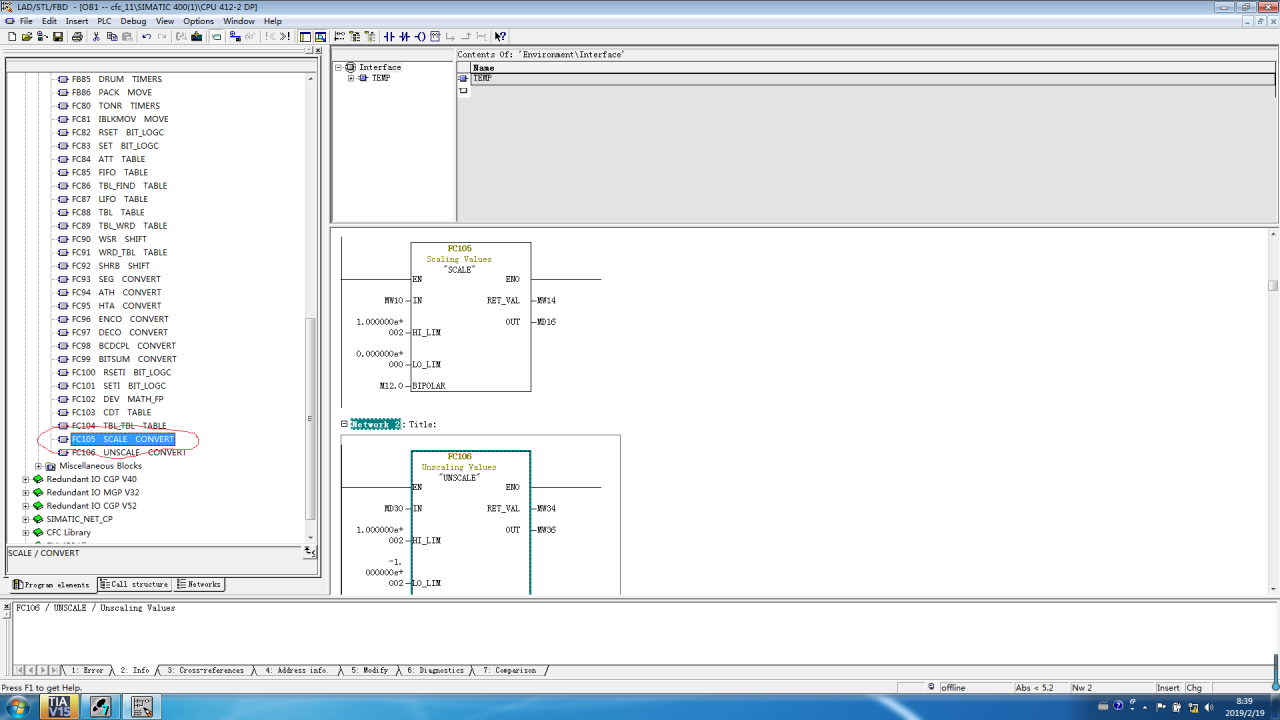This screenshot has height=720, width=1280.
Task: Click the Copy toolbar icon
Action: [x=112, y=36]
